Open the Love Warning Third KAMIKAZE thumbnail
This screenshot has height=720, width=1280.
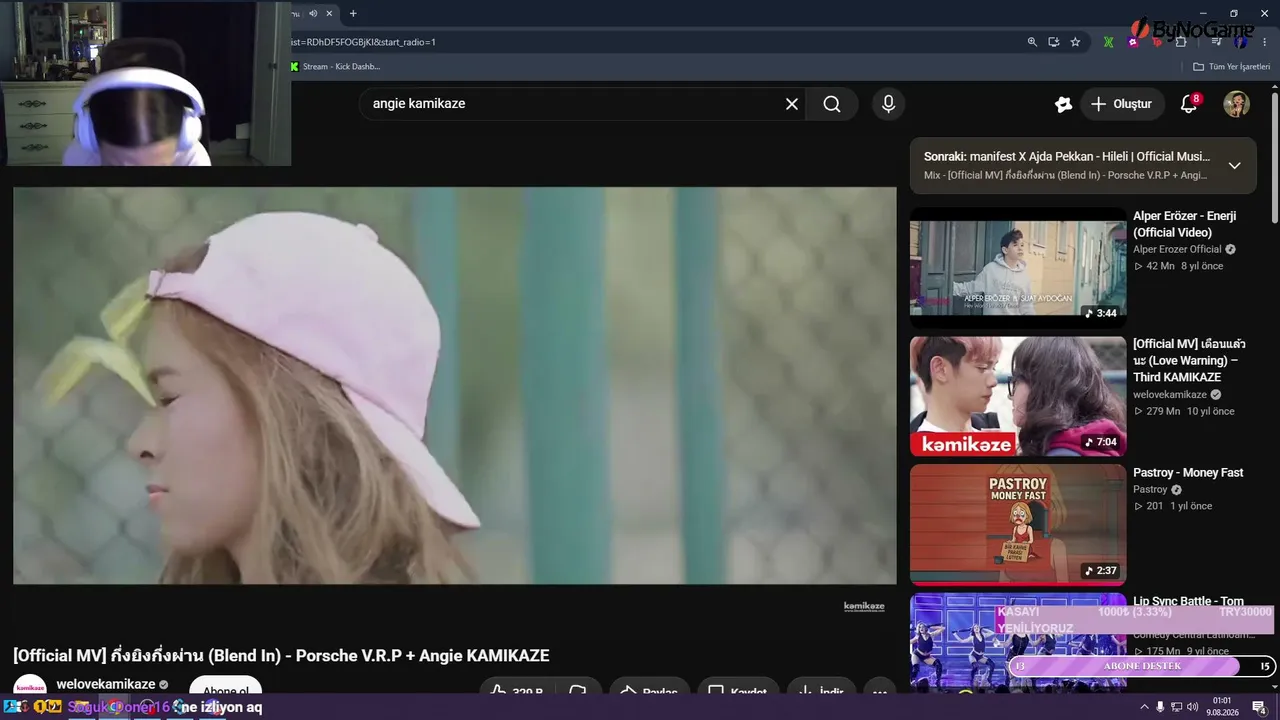pos(1018,396)
